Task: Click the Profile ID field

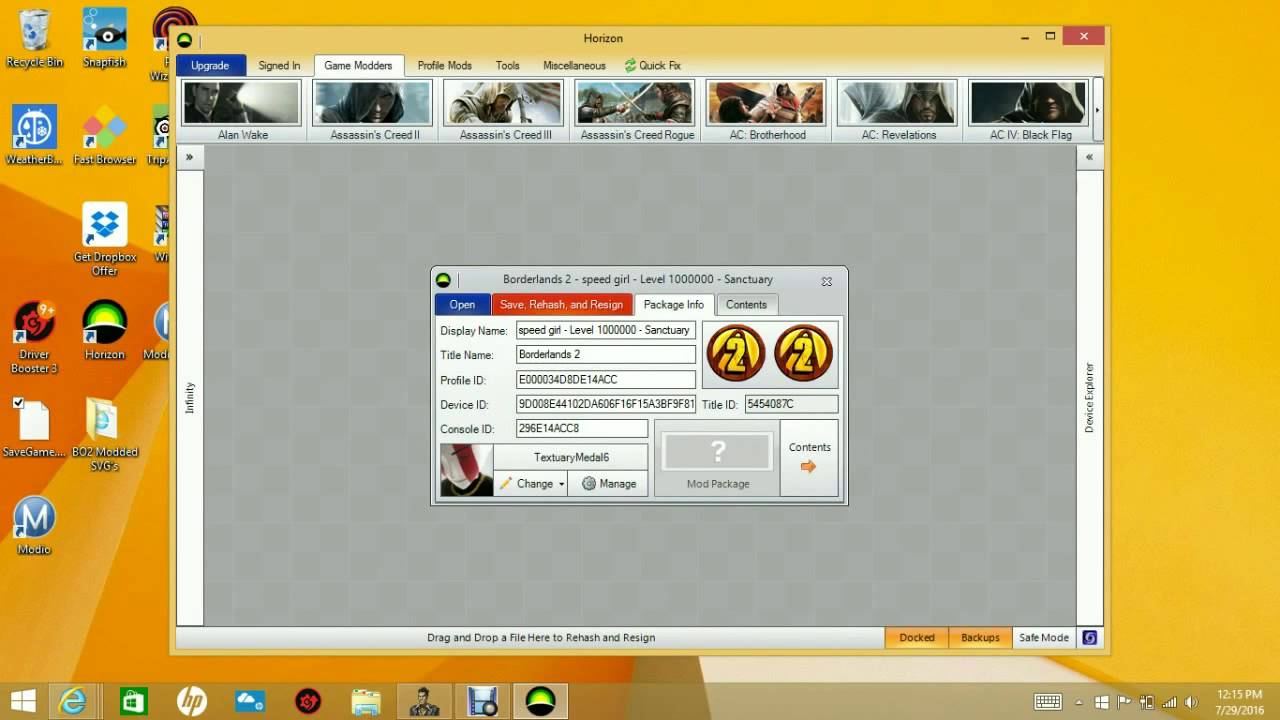Action: (x=606, y=380)
